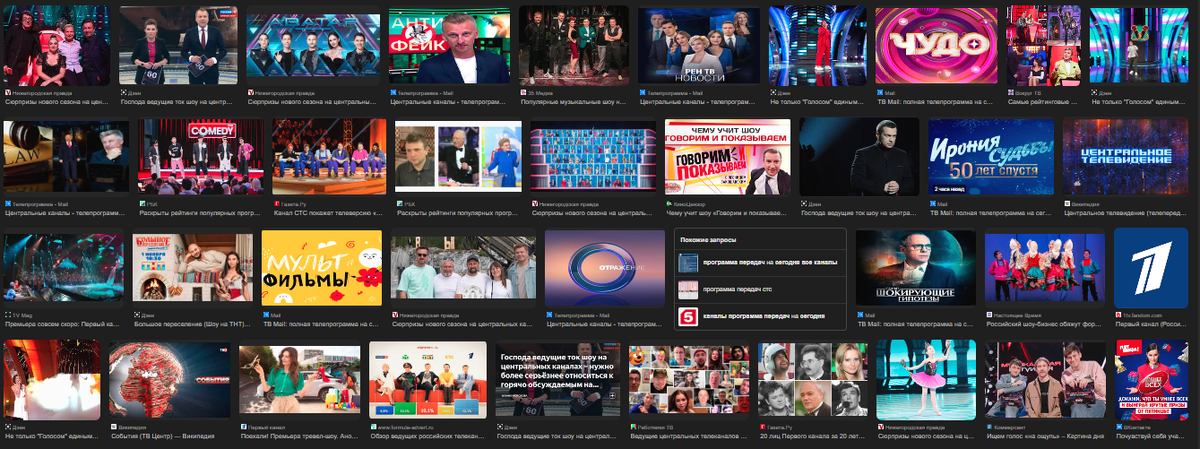This screenshot has height=449, width=1200.
Task: Open the yellow МУЛЬТФИЛЬМЫ thumbnail
Action: click(x=322, y=267)
